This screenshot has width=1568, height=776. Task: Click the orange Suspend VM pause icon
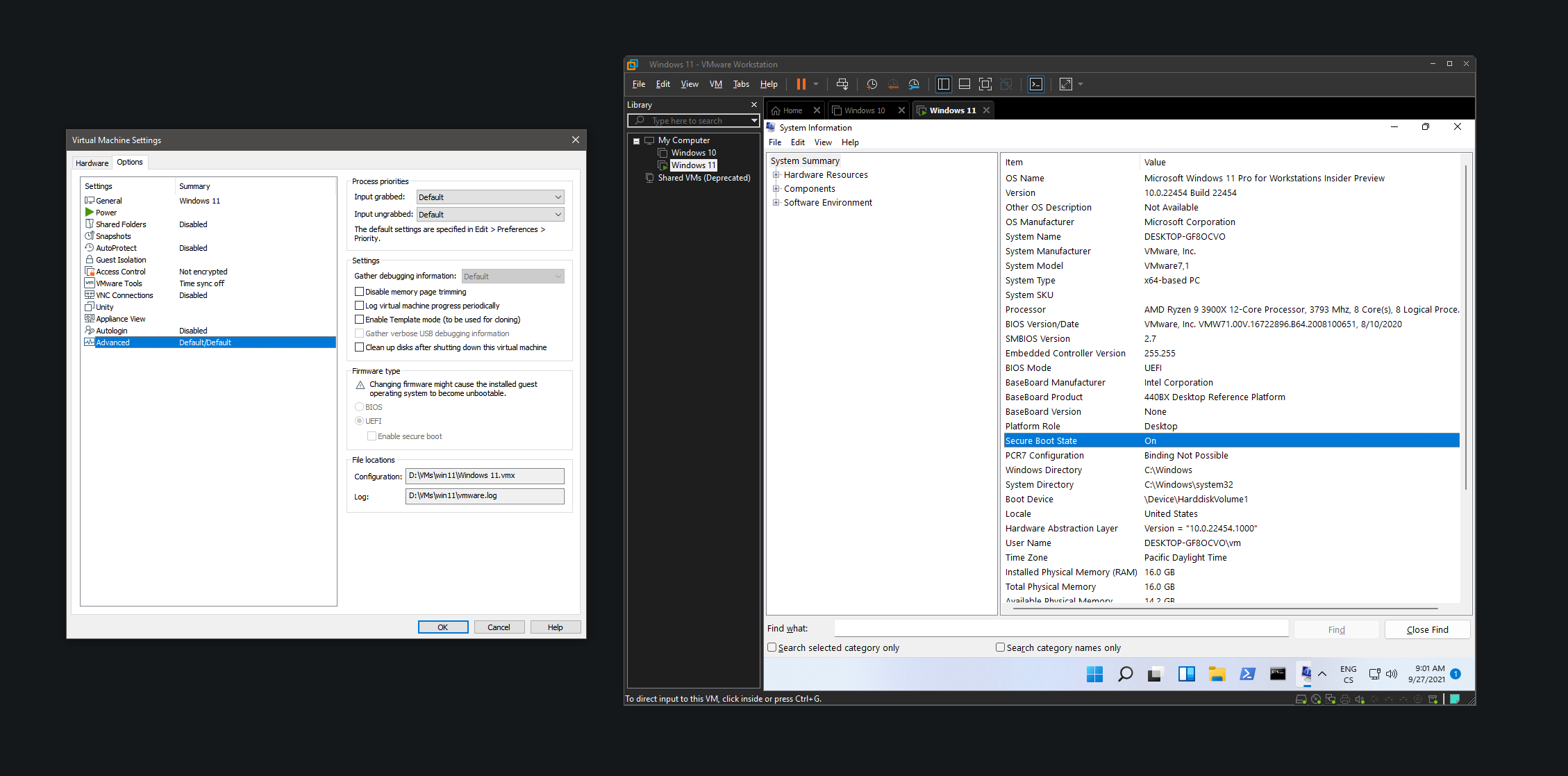coord(801,84)
